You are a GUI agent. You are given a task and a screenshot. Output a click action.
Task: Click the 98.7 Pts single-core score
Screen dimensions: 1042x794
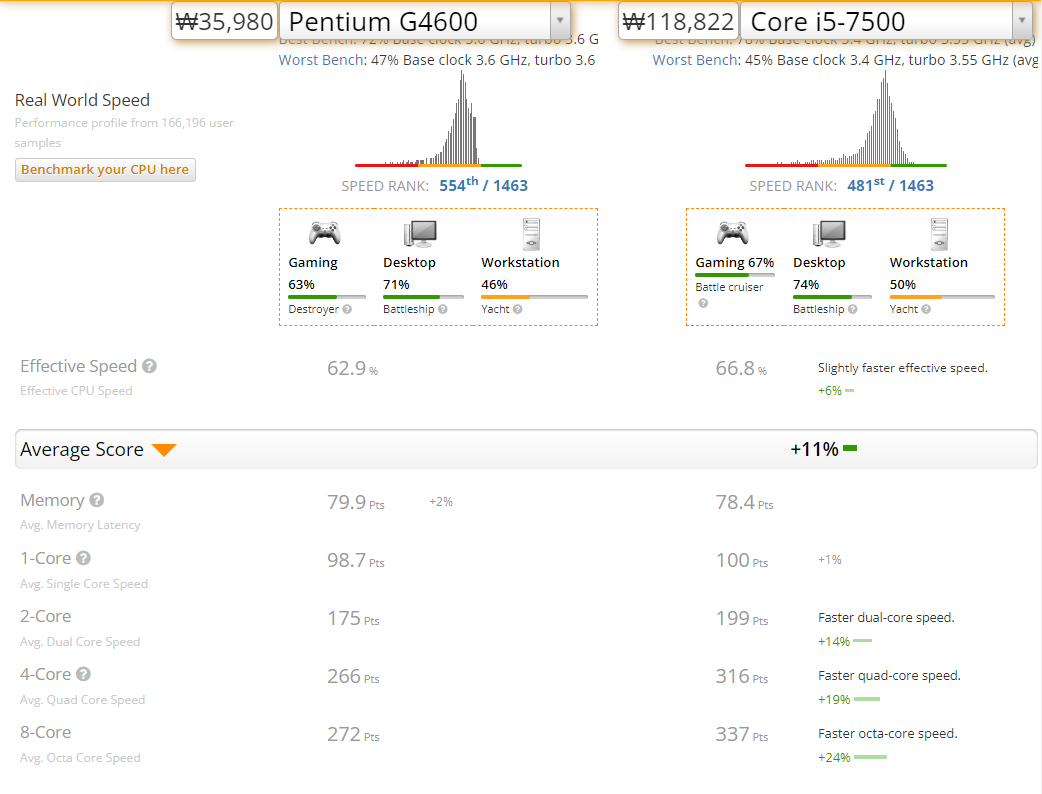pos(356,561)
